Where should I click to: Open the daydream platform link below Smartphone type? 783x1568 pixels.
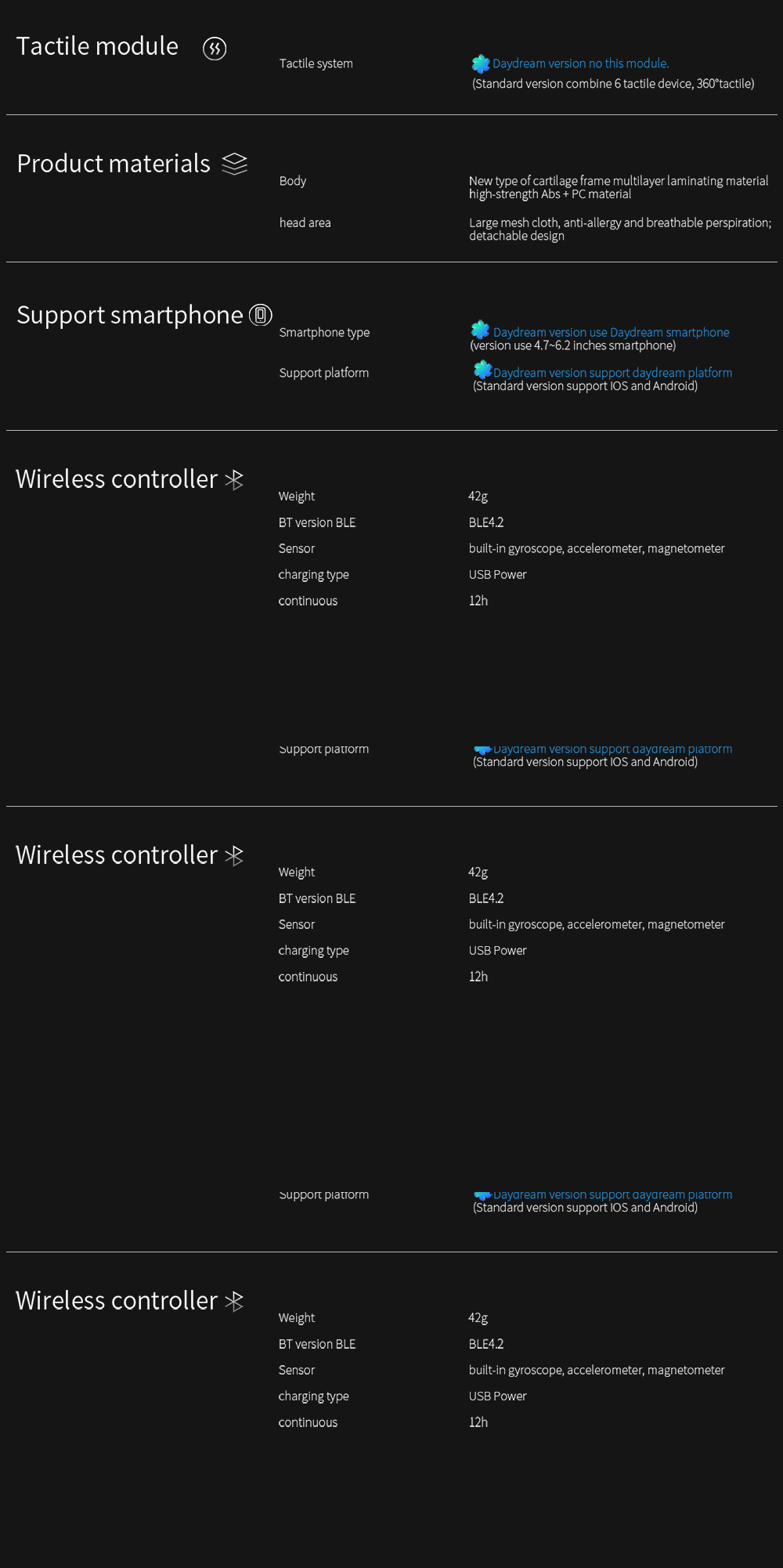point(612,373)
